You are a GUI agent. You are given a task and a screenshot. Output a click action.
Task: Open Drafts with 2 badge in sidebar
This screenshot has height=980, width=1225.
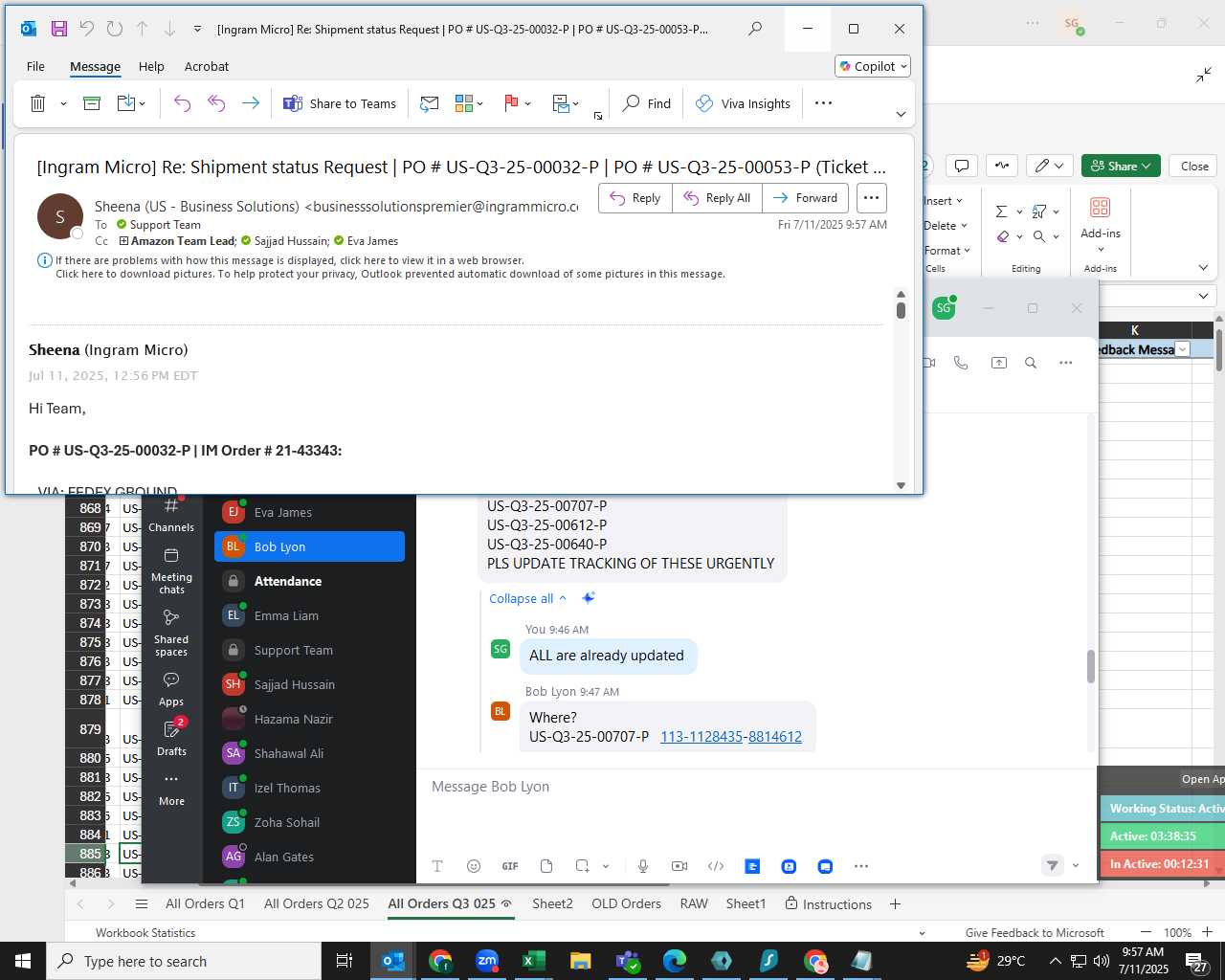coord(171,738)
